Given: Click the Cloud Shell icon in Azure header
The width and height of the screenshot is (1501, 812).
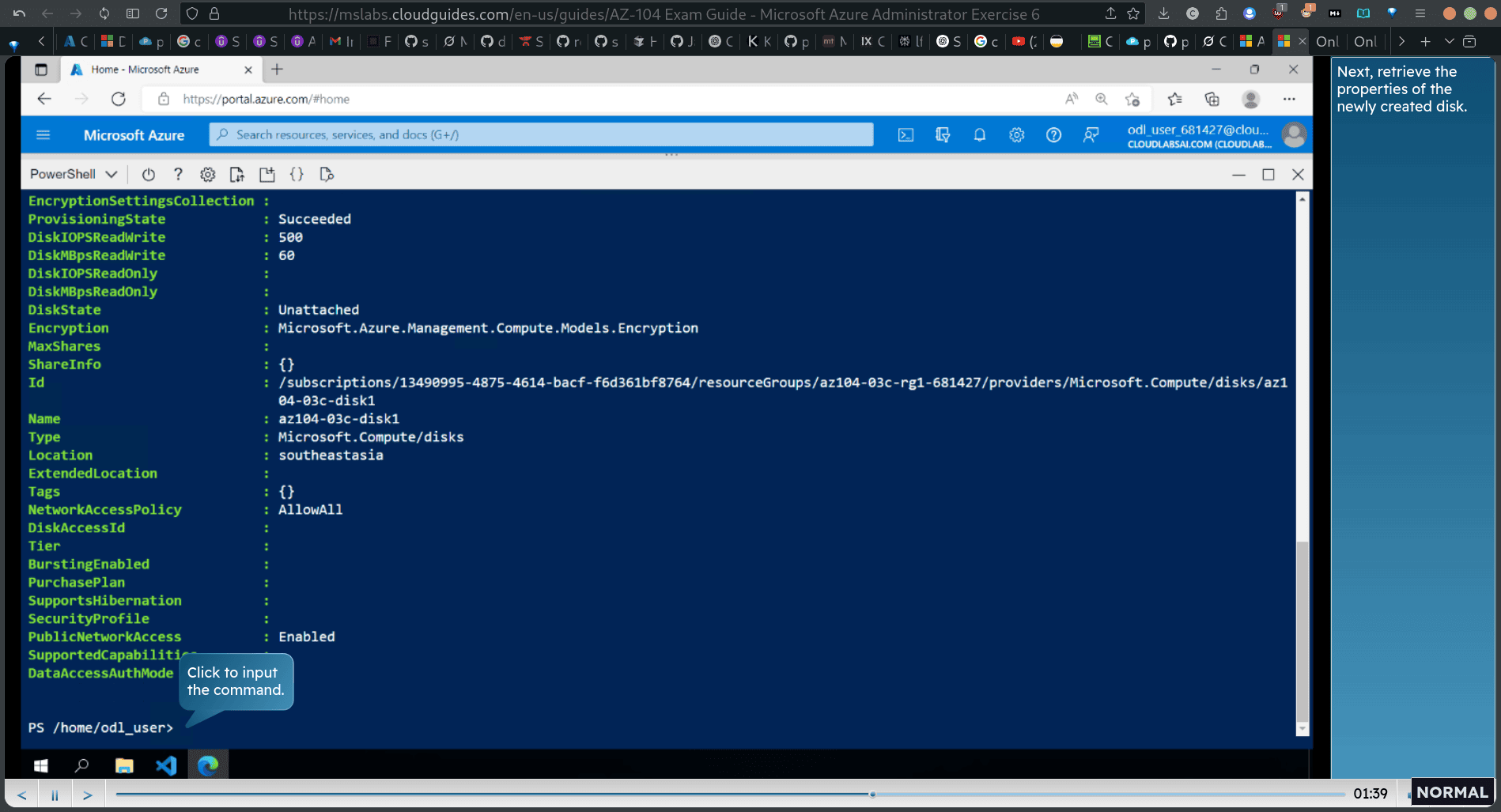Looking at the screenshot, I should pos(906,135).
